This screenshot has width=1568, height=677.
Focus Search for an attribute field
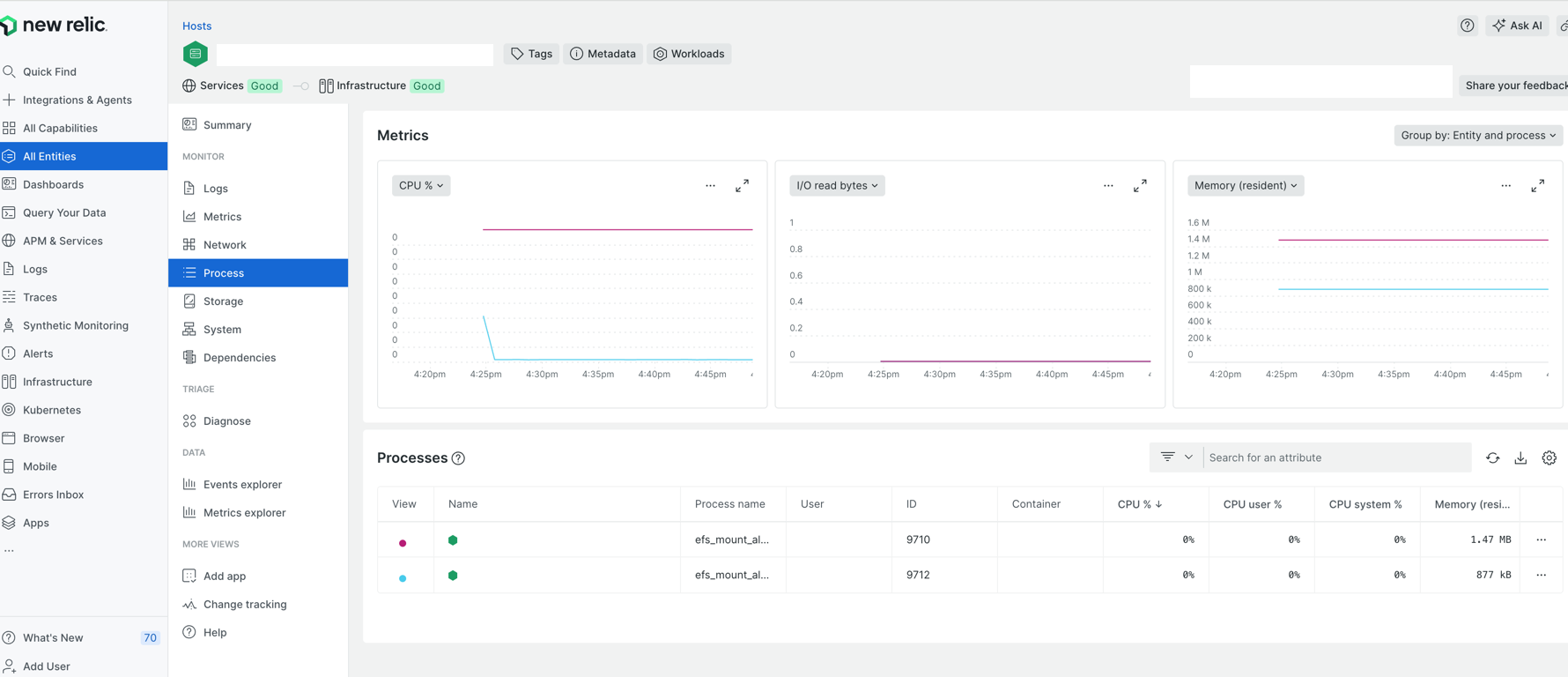[x=1337, y=458]
